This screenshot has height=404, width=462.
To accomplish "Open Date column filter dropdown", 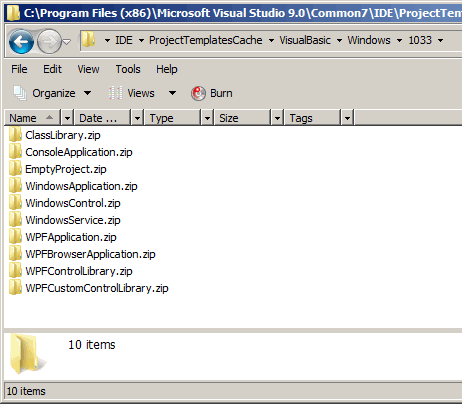I will pos(137,118).
